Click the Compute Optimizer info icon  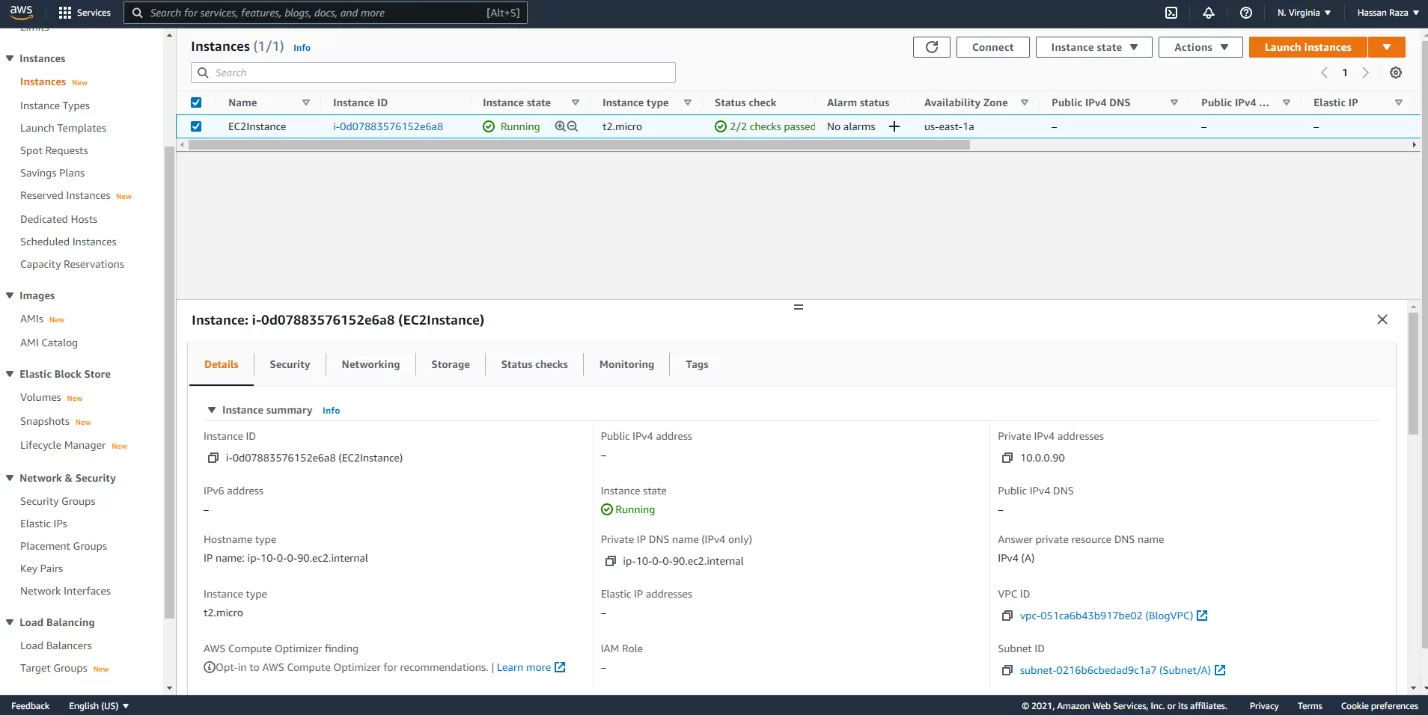tap(209, 667)
